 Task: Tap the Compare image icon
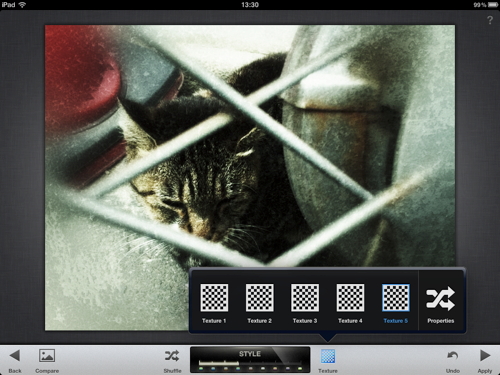click(47, 356)
